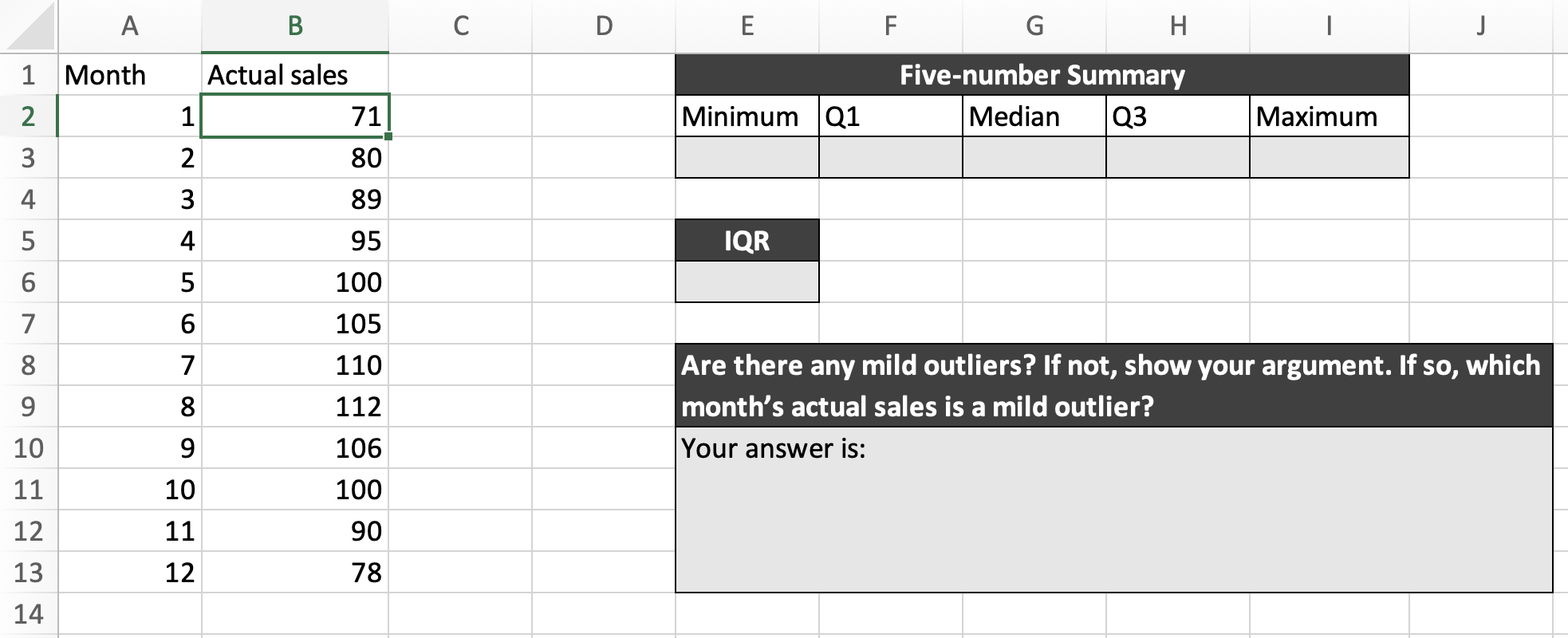The width and height of the screenshot is (1568, 638).
Task: Click the Actual sales header cell
Action: pos(295,74)
